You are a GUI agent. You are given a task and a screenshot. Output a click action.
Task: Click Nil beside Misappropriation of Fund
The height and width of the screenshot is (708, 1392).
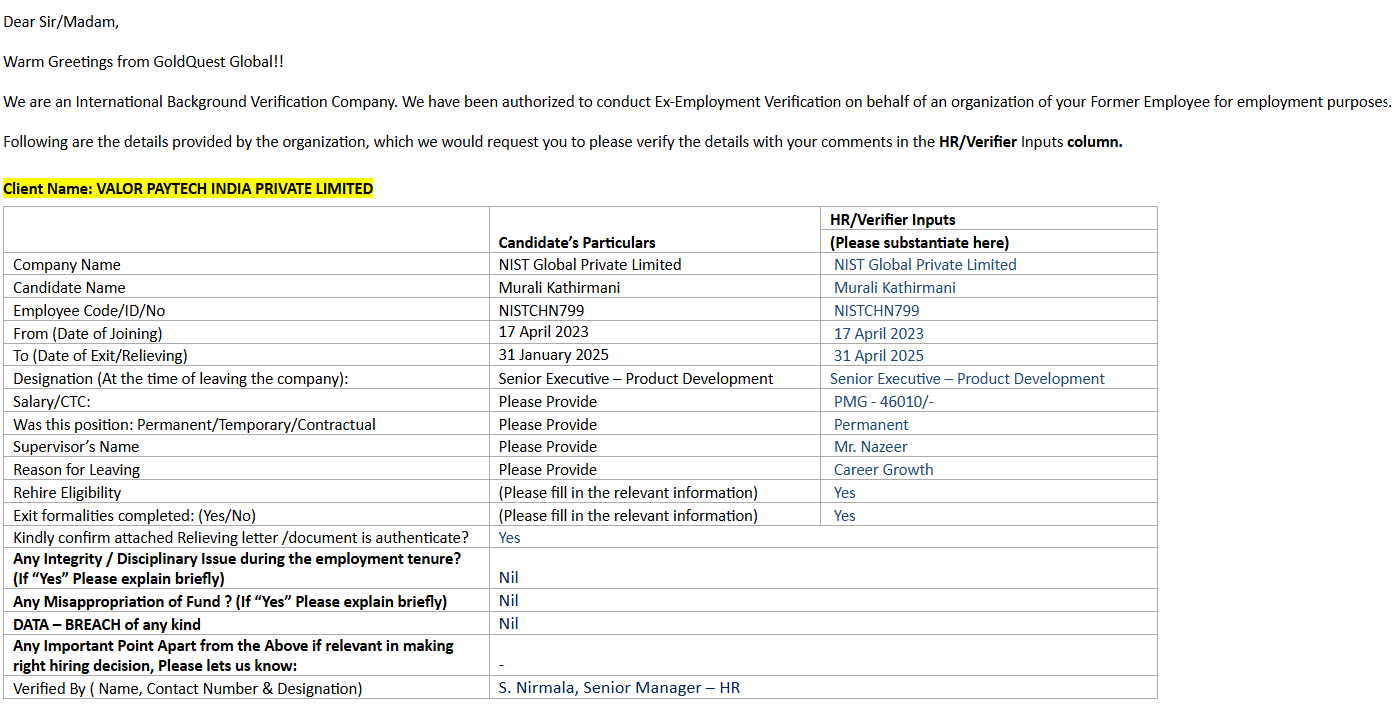tap(509, 601)
